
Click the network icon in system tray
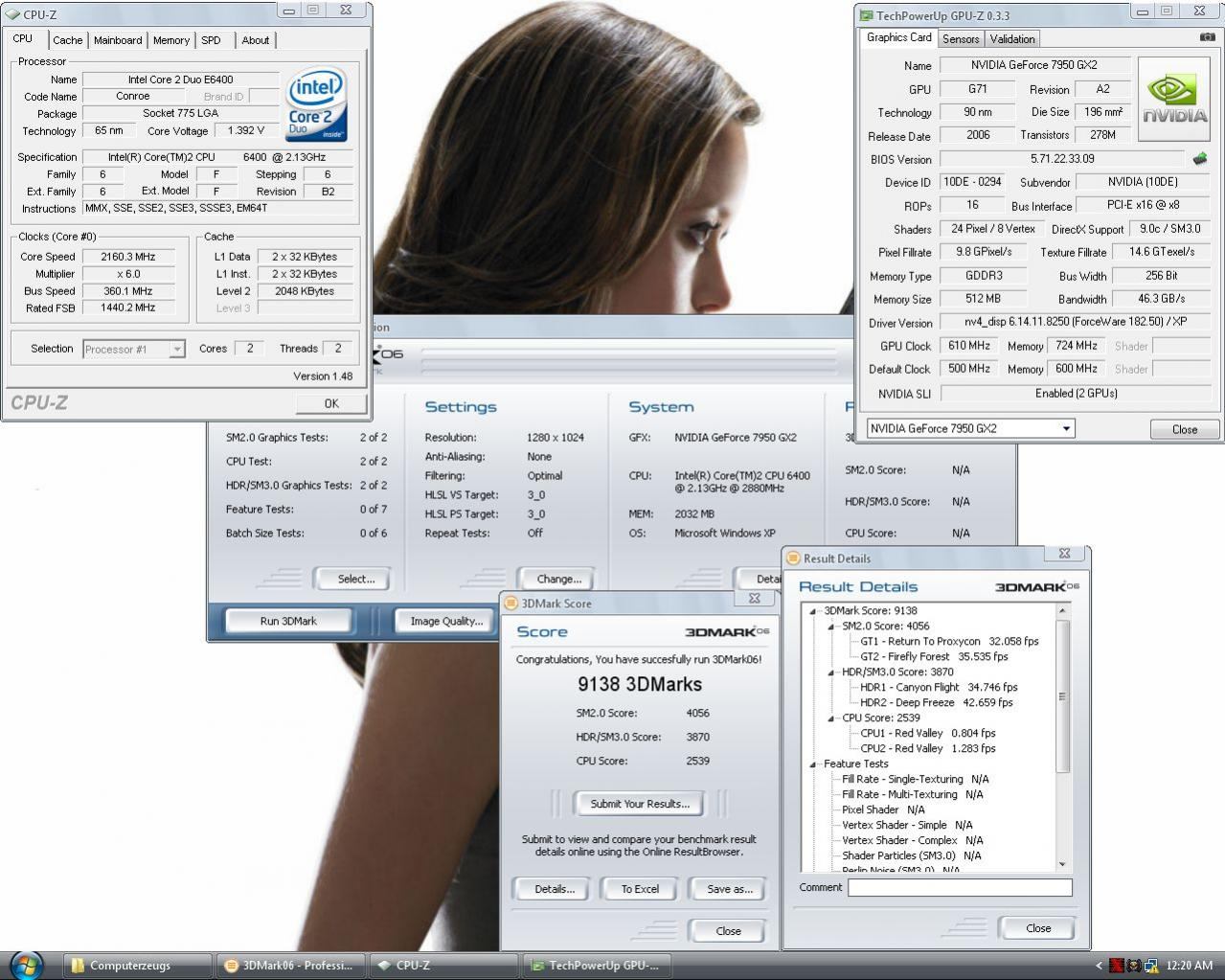(1150, 966)
